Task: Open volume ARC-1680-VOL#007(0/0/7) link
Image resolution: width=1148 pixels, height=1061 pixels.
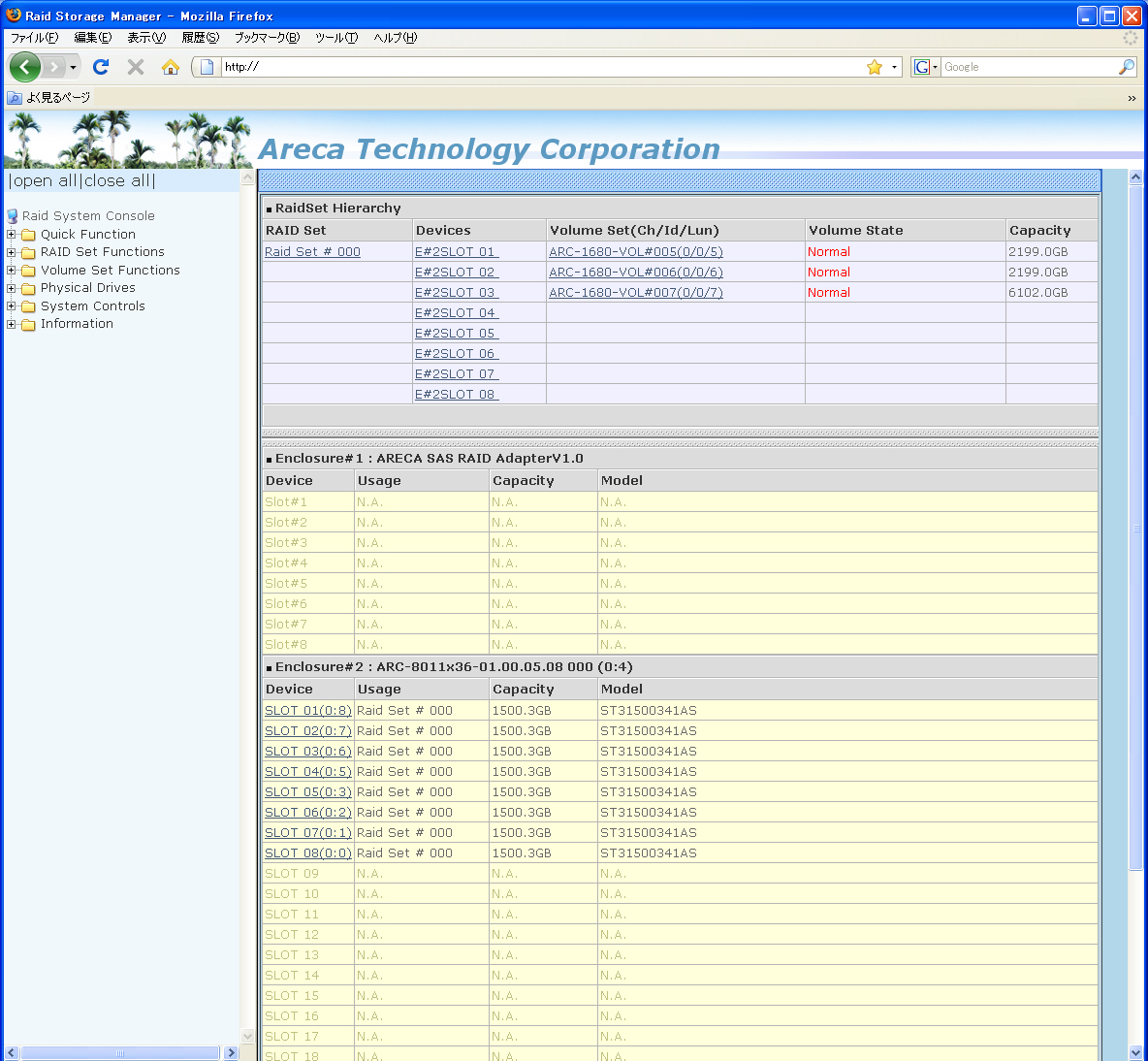Action: 635,293
